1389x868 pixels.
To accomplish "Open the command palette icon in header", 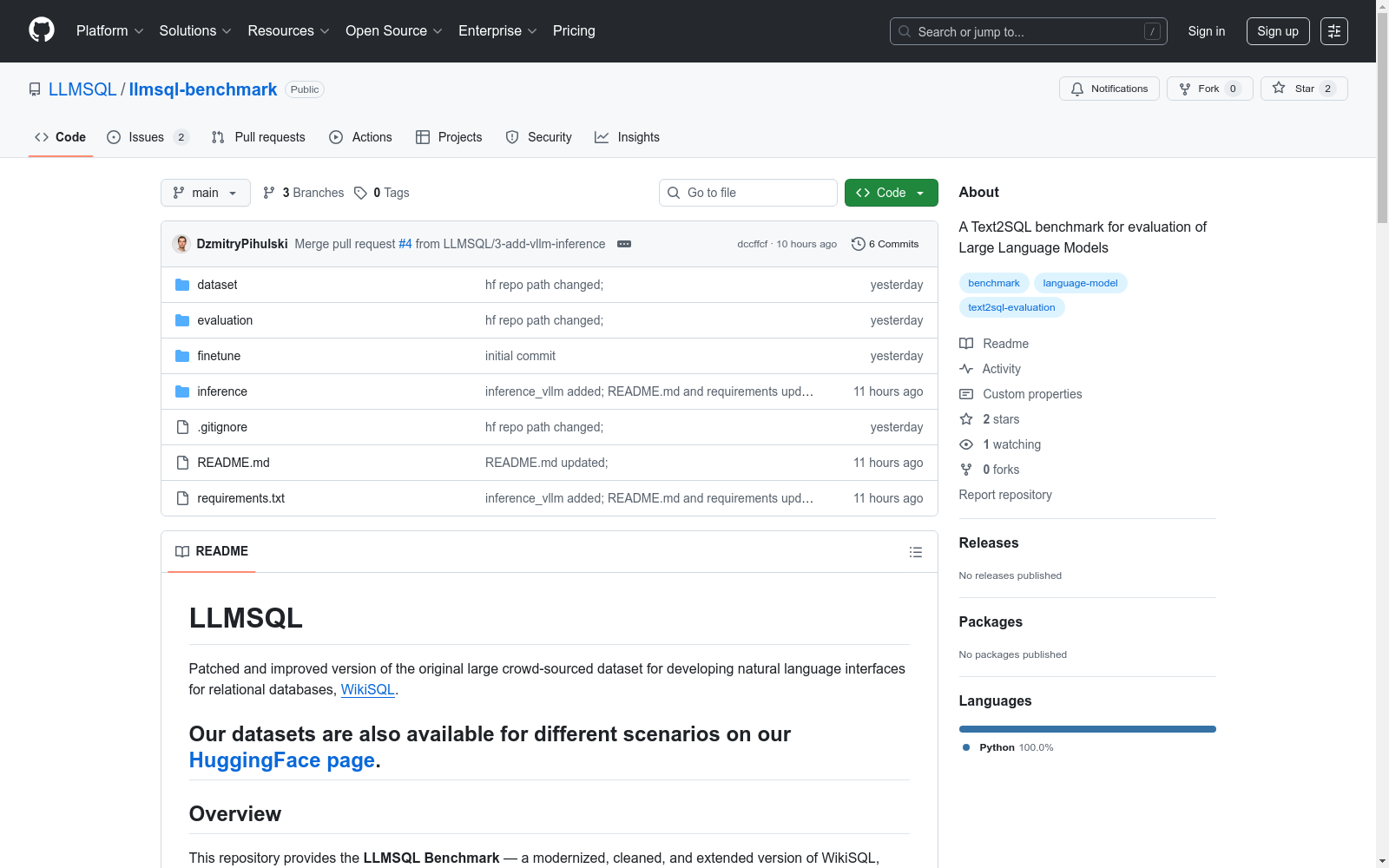I will click(1334, 31).
